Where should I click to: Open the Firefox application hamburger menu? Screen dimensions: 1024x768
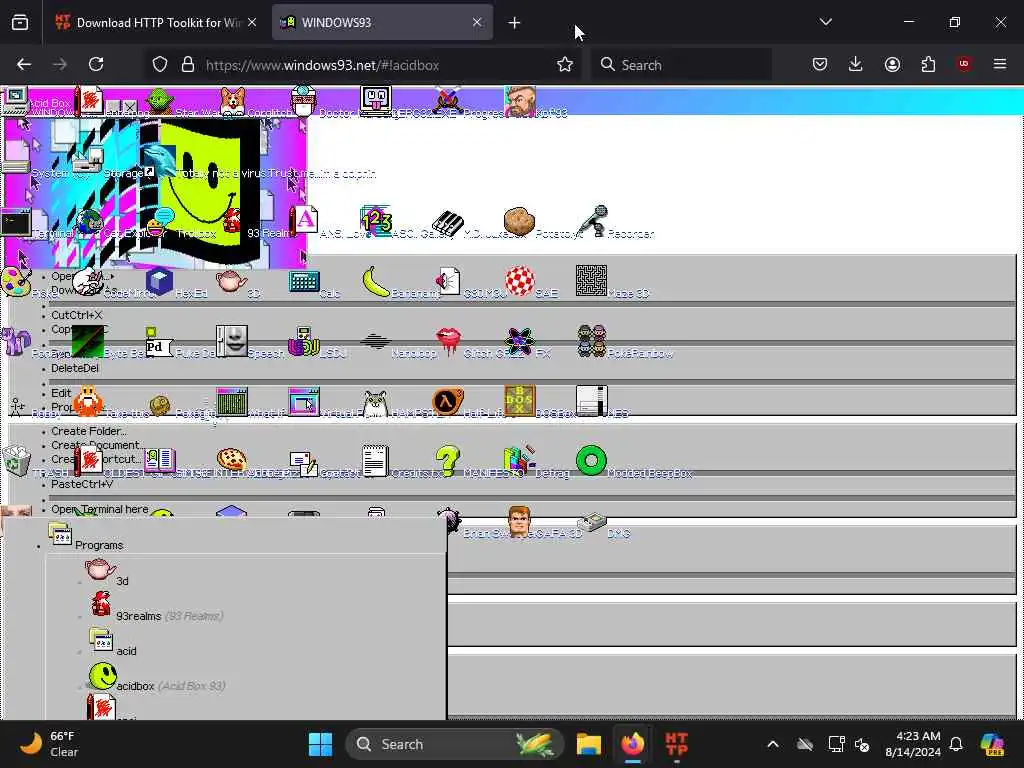[x=1000, y=64]
